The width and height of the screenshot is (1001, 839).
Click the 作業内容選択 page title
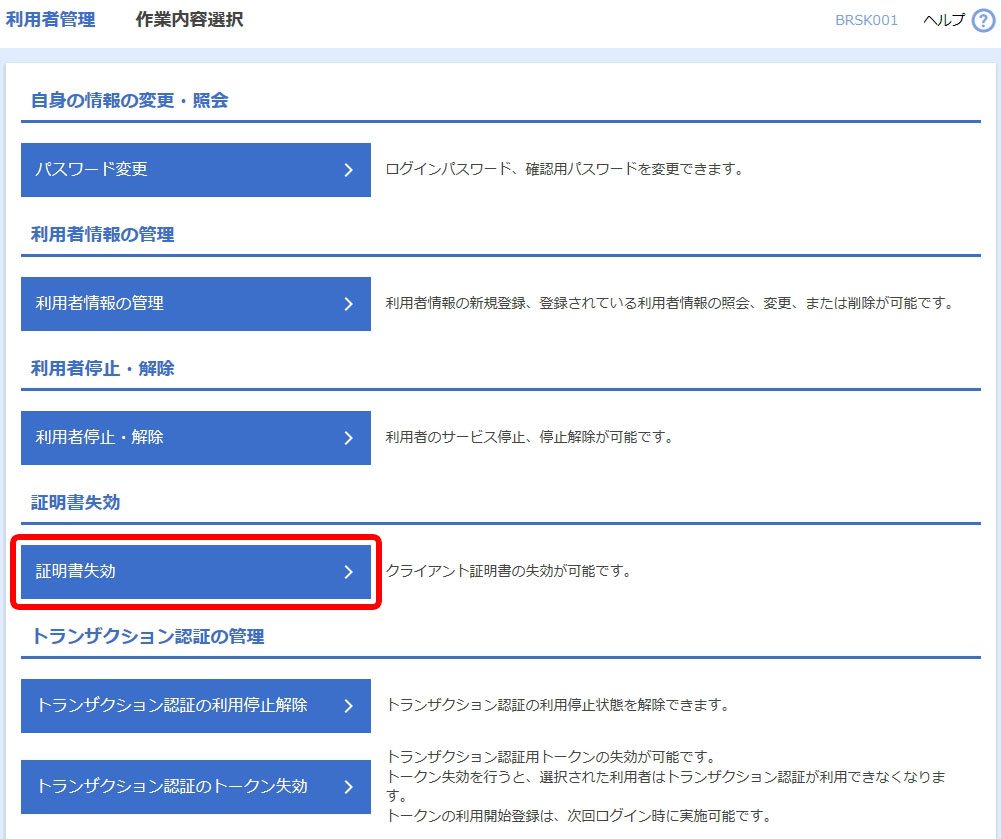pyautogui.click(x=189, y=20)
